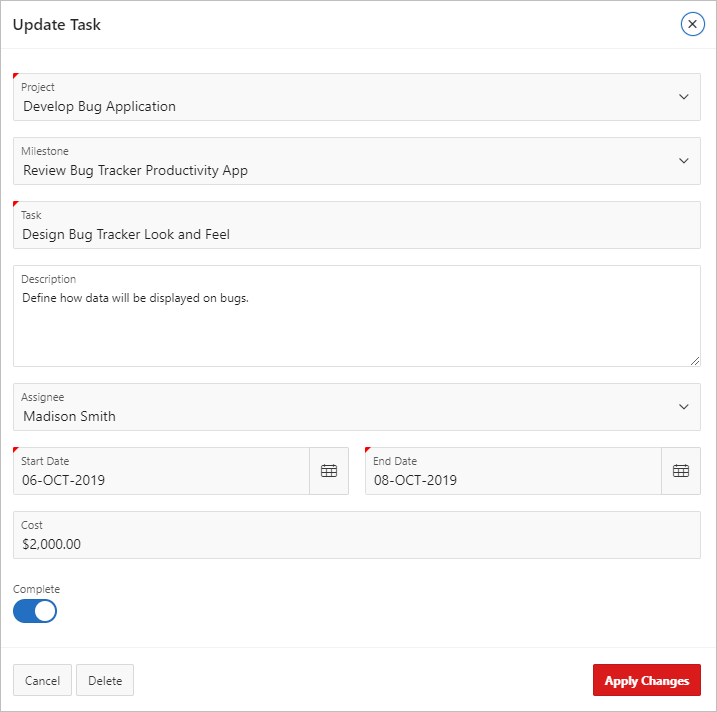717x712 pixels.
Task: Open the Start Date calendar picker
Action: click(329, 471)
